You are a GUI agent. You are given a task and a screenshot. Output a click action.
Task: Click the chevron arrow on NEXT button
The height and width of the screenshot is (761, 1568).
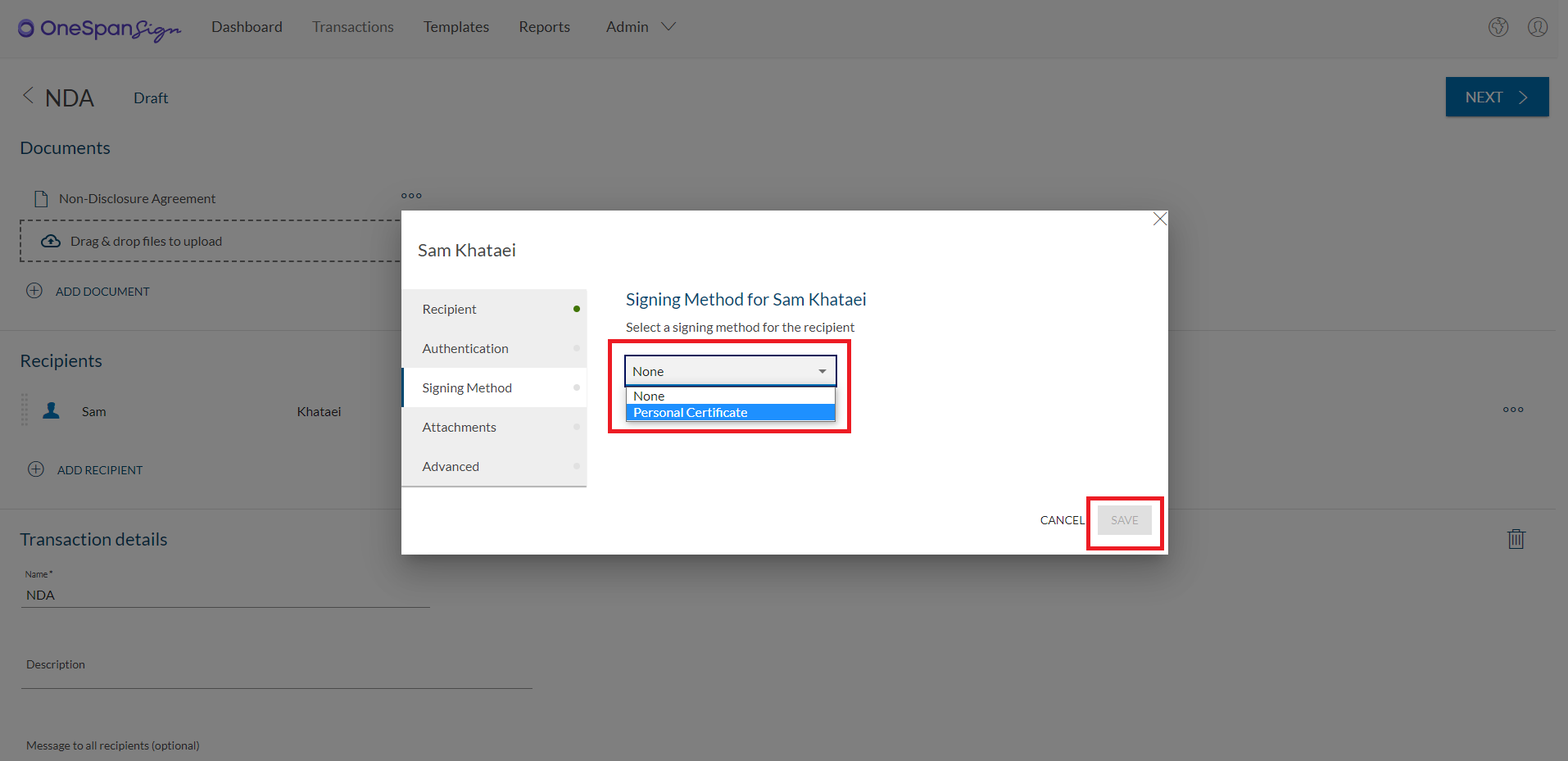coord(1523,97)
